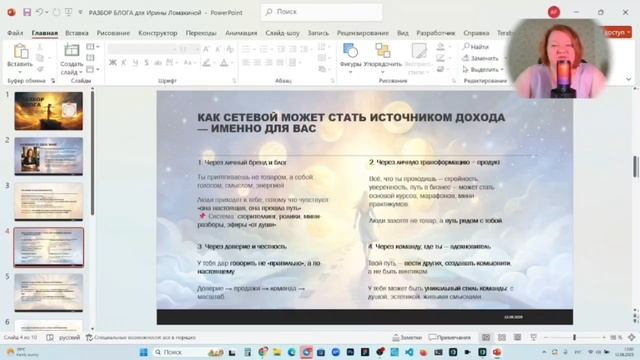Click the Shape outline icon

[x=440, y=58]
